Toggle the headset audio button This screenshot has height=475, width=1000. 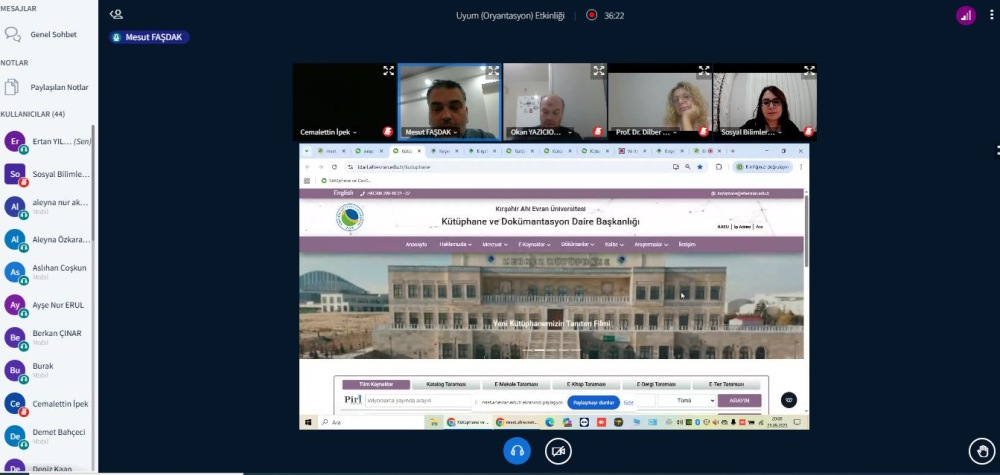point(517,451)
